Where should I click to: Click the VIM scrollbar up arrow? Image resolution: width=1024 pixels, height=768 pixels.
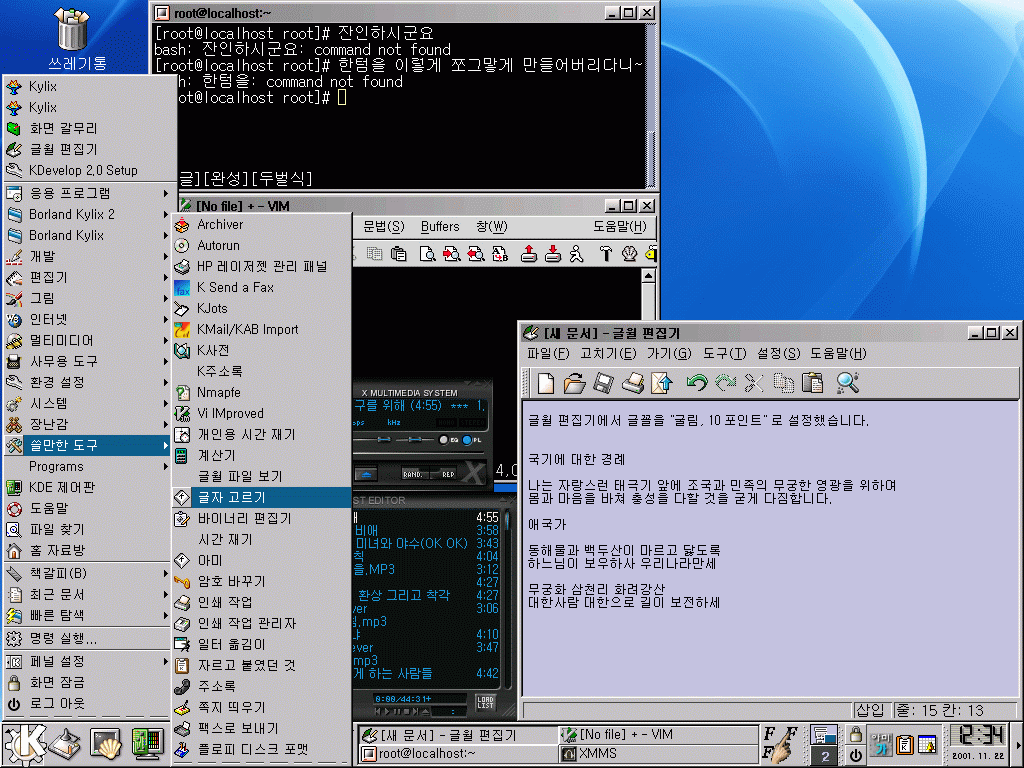pyautogui.click(x=648, y=276)
